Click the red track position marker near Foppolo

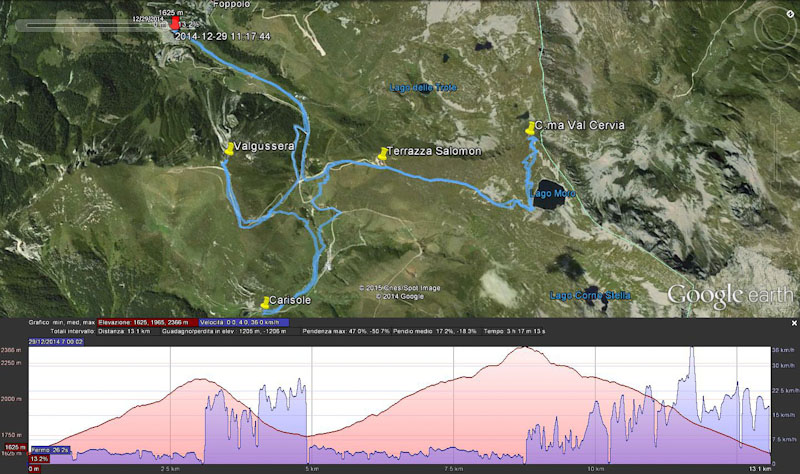coord(175,23)
